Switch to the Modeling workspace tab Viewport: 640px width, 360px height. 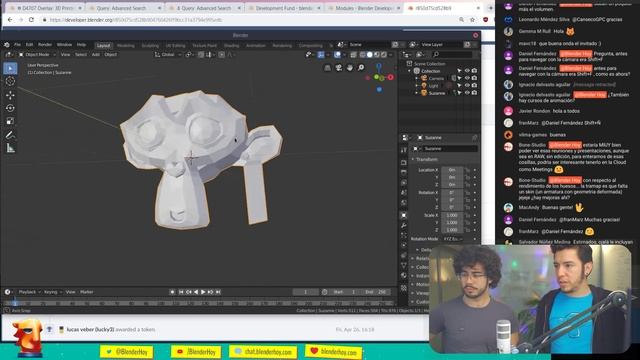(126, 46)
